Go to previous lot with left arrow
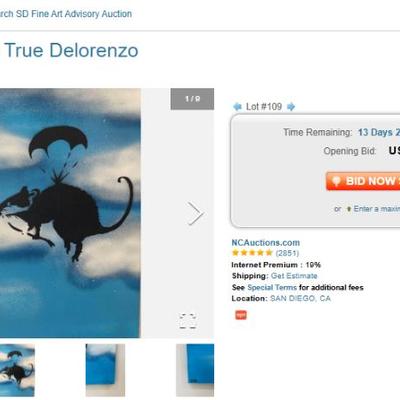Screen dimensions: 400x400 237,107
